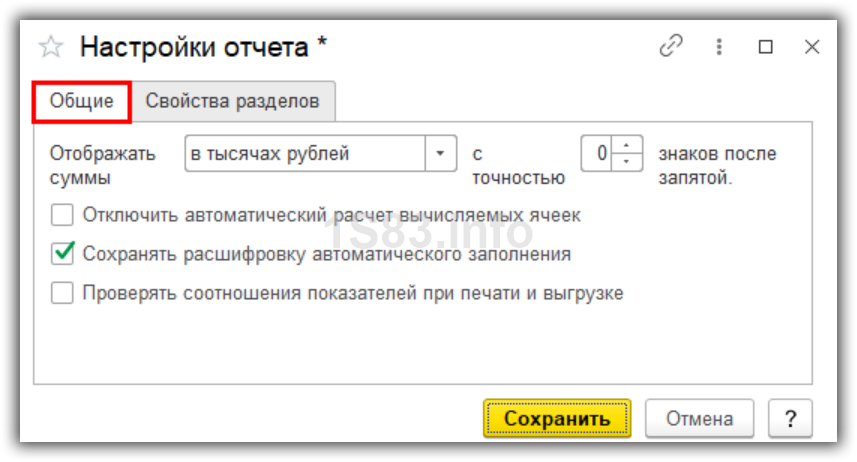Screen dimensions: 857x462
Task: Switch to the Общие tab
Action: coord(82,101)
